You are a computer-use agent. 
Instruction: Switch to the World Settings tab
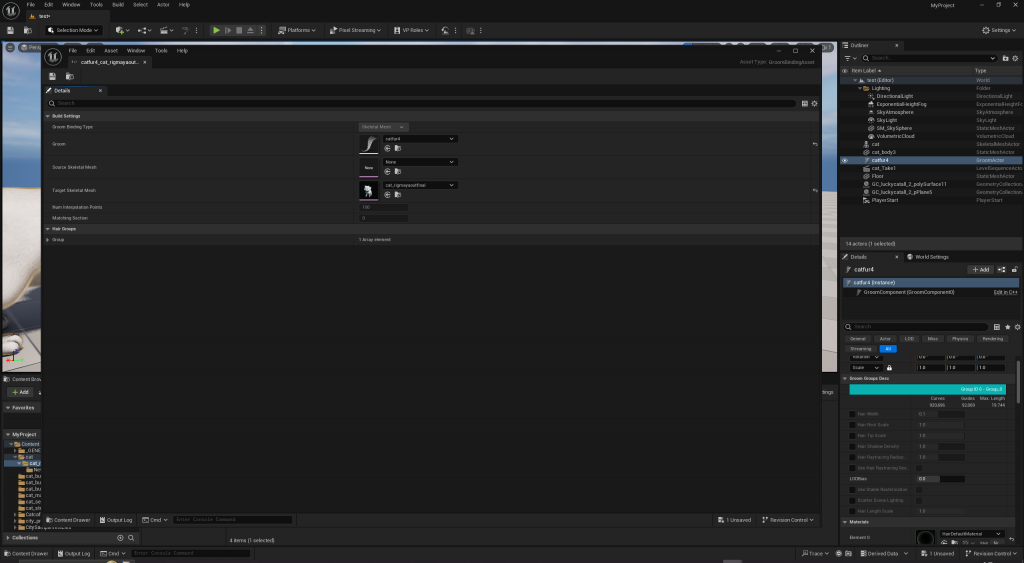coord(927,257)
